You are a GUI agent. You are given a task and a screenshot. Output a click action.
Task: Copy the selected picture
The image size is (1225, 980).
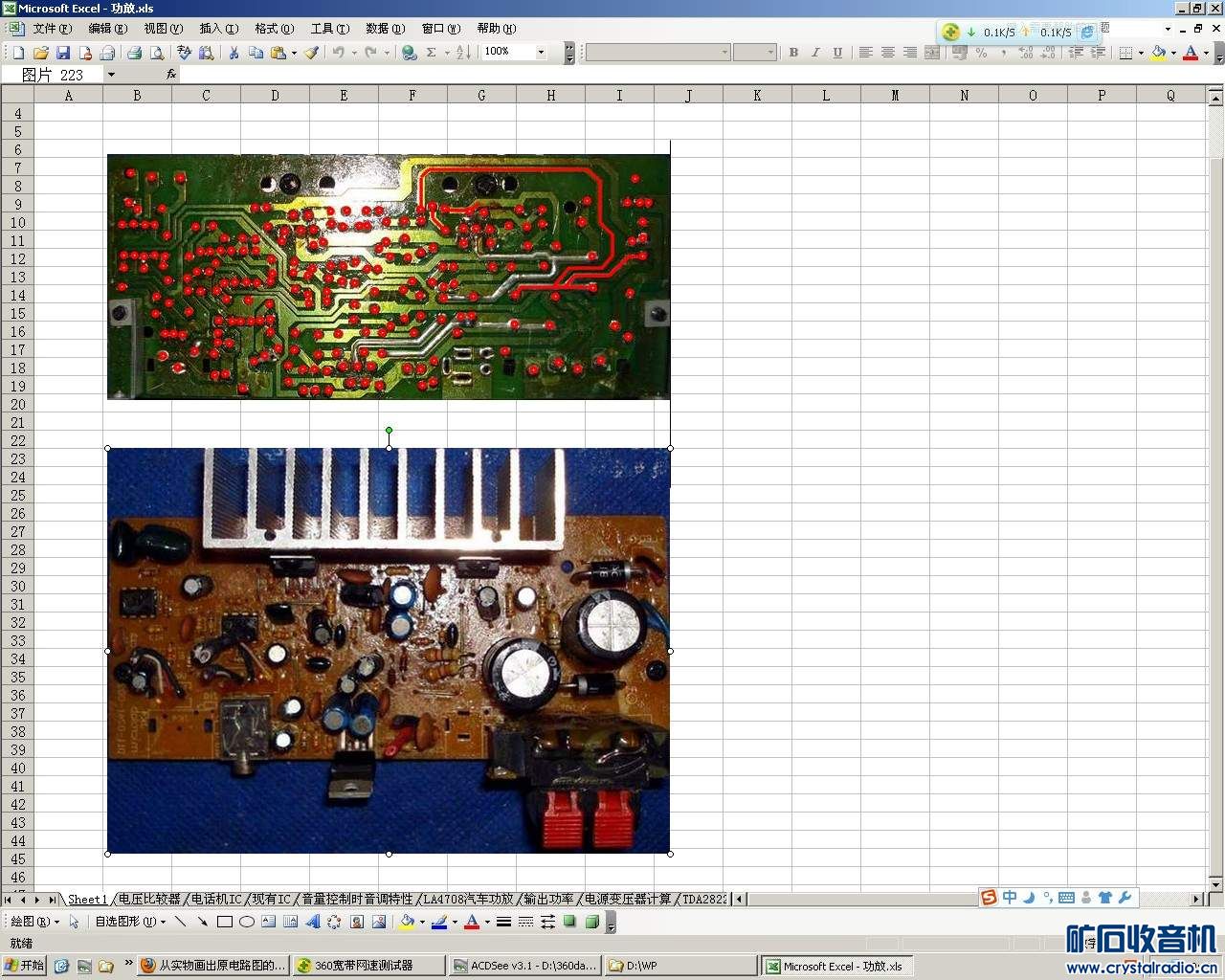pyautogui.click(x=256, y=53)
